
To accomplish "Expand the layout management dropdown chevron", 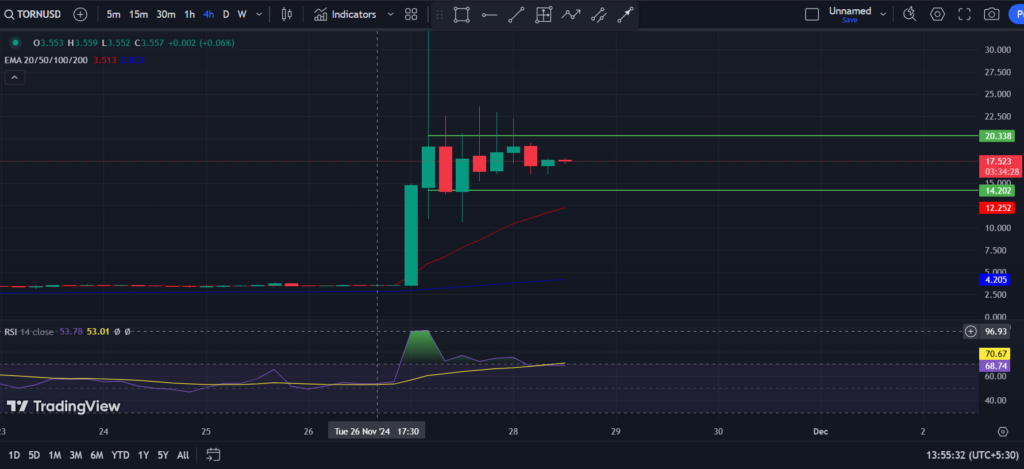I will [883, 14].
